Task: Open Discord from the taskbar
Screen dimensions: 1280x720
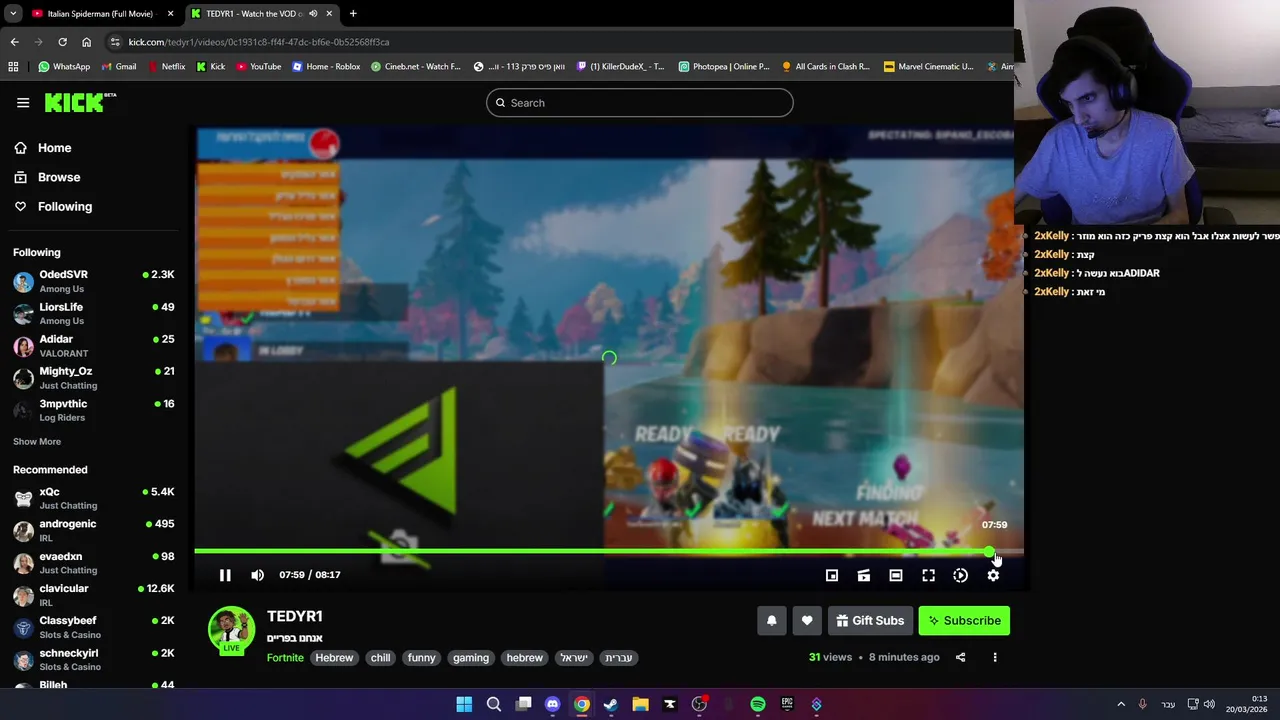Action: (552, 704)
